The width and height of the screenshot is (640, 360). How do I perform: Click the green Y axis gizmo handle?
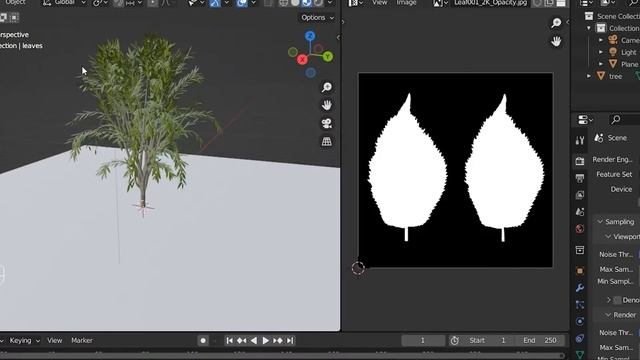tap(327, 56)
